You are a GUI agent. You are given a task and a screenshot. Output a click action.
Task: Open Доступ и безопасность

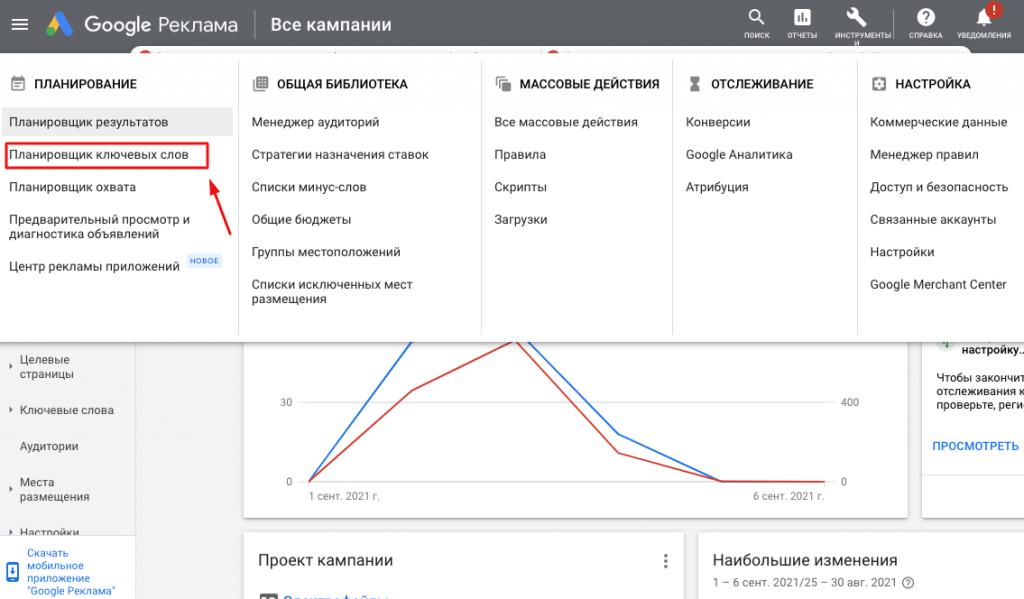click(x=939, y=187)
